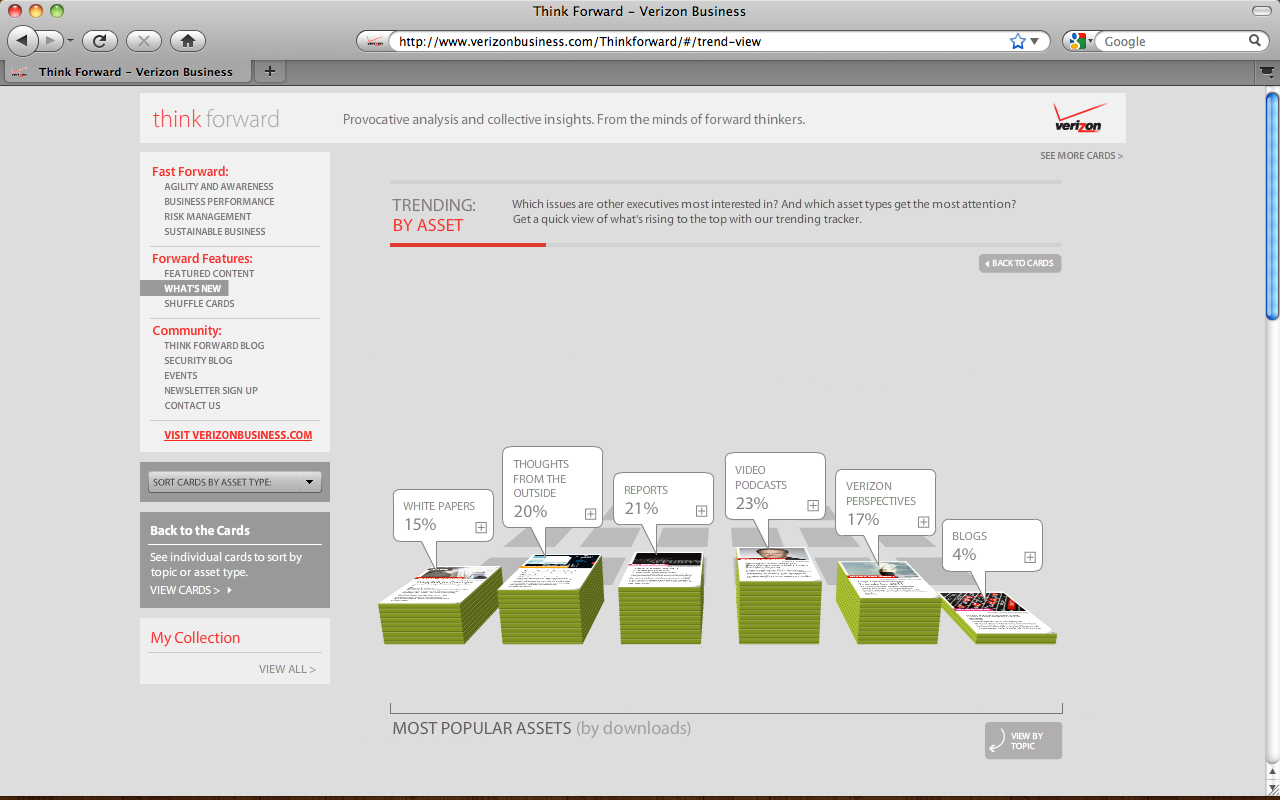1280x800 pixels.
Task: Open the list-all-tabs arrow
Action: [x=1266, y=72]
